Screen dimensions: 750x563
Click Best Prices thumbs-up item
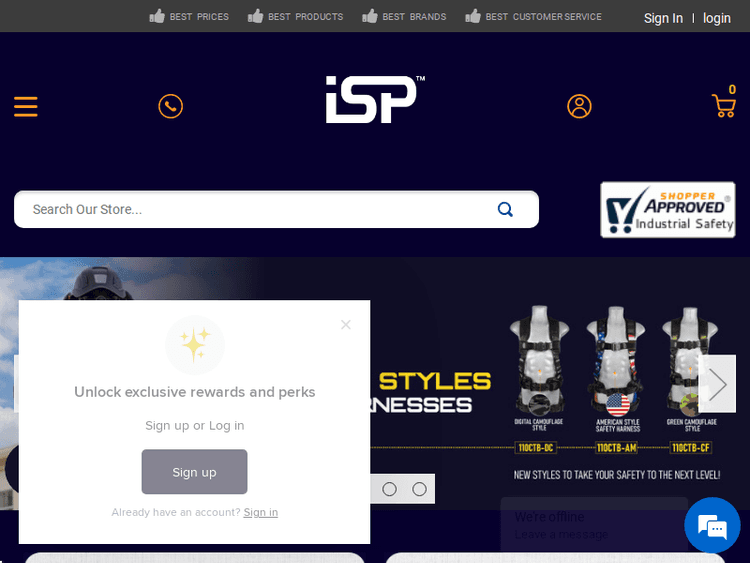189,16
